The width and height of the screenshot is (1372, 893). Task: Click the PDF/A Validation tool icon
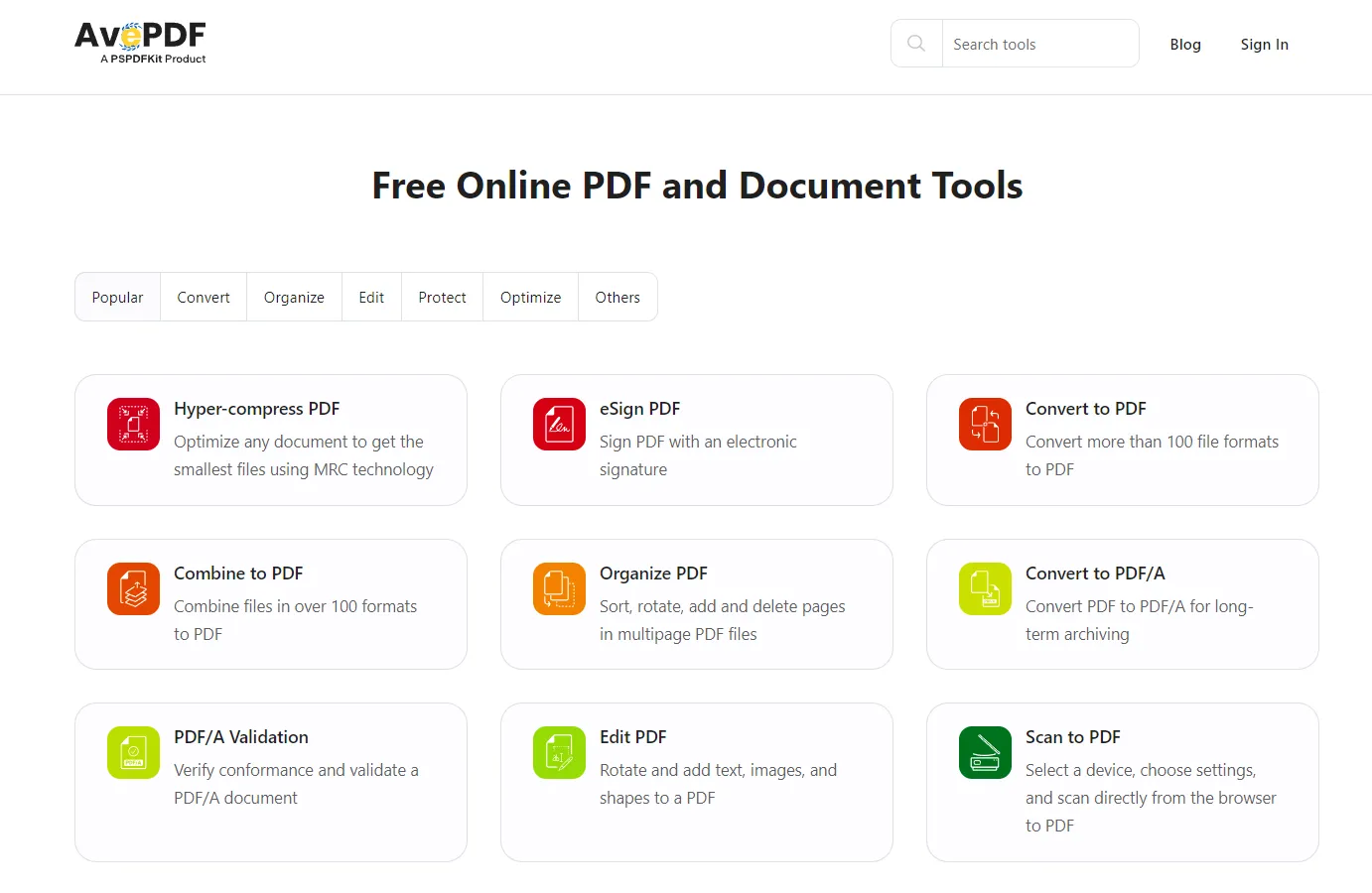[133, 752]
